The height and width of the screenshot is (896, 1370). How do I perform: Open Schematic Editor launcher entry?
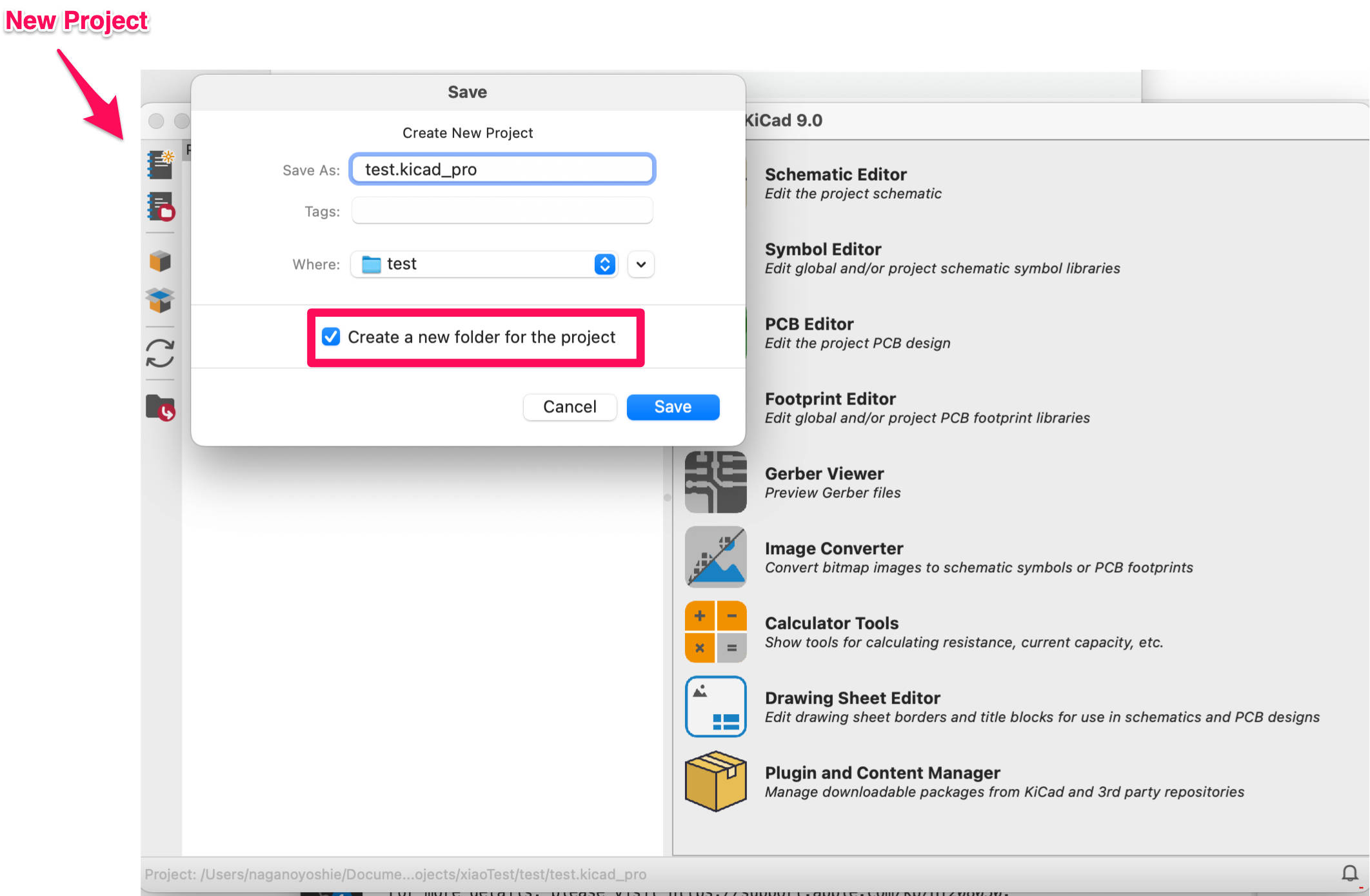835,175
